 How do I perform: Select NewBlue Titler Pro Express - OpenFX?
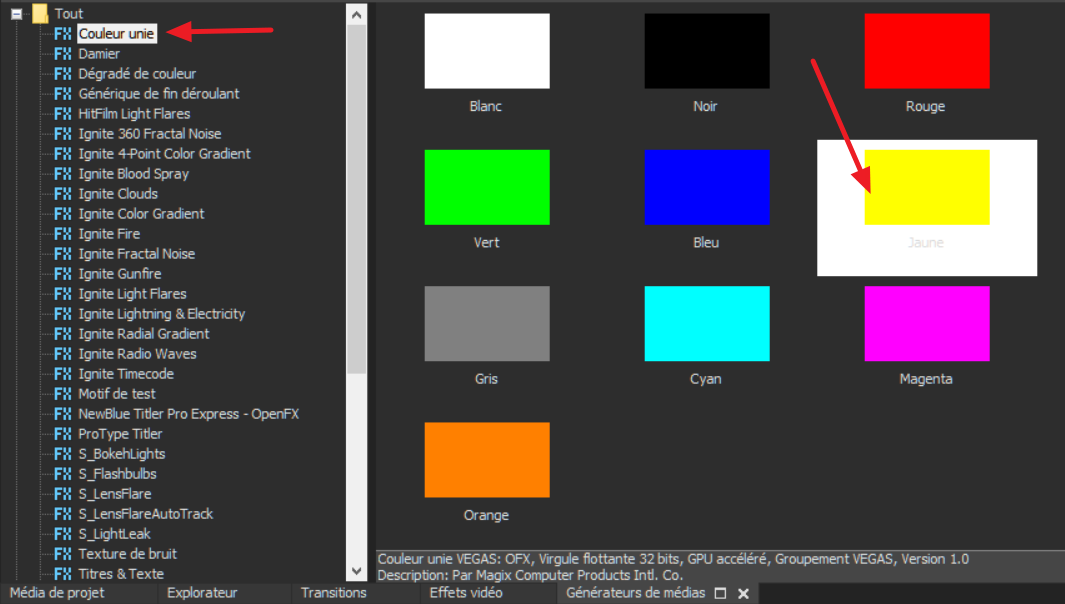(189, 414)
